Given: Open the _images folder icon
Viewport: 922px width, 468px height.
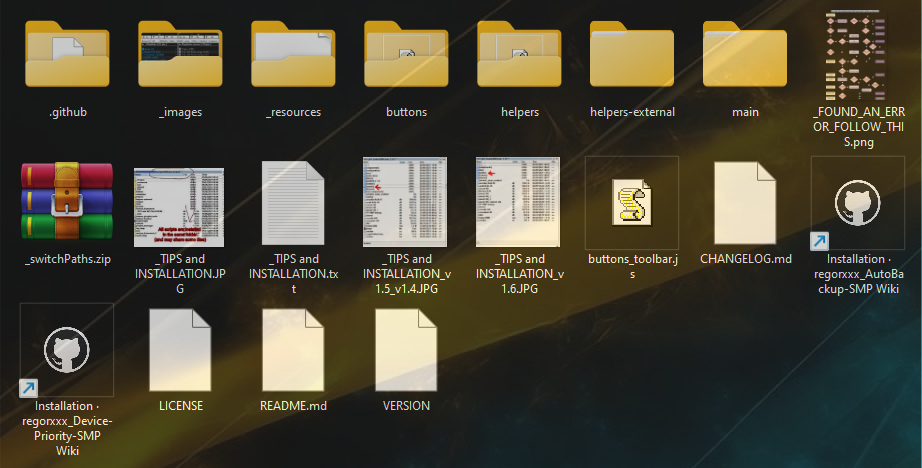Looking at the screenshot, I should pyautogui.click(x=180, y=54).
